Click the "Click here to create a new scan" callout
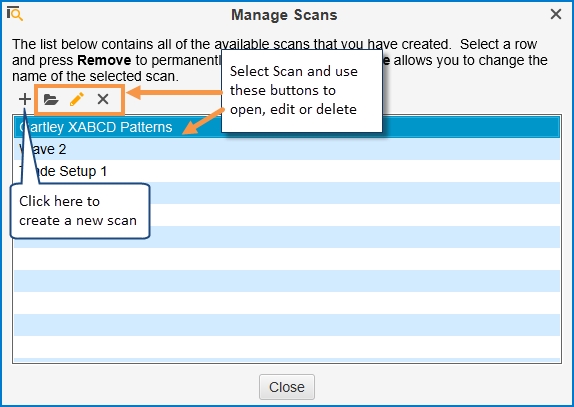Viewport: 574px width, 407px height. tap(80, 211)
